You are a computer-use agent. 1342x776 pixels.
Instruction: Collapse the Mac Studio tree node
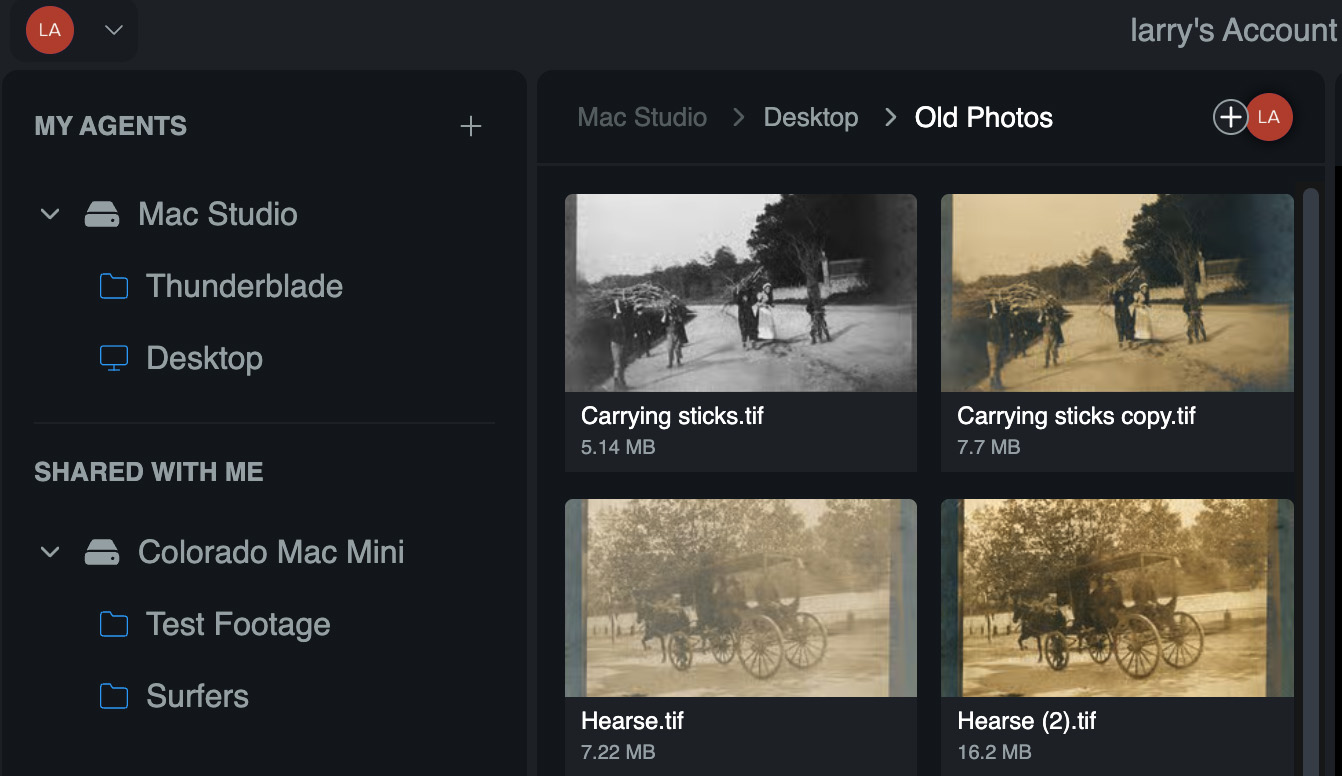50,214
